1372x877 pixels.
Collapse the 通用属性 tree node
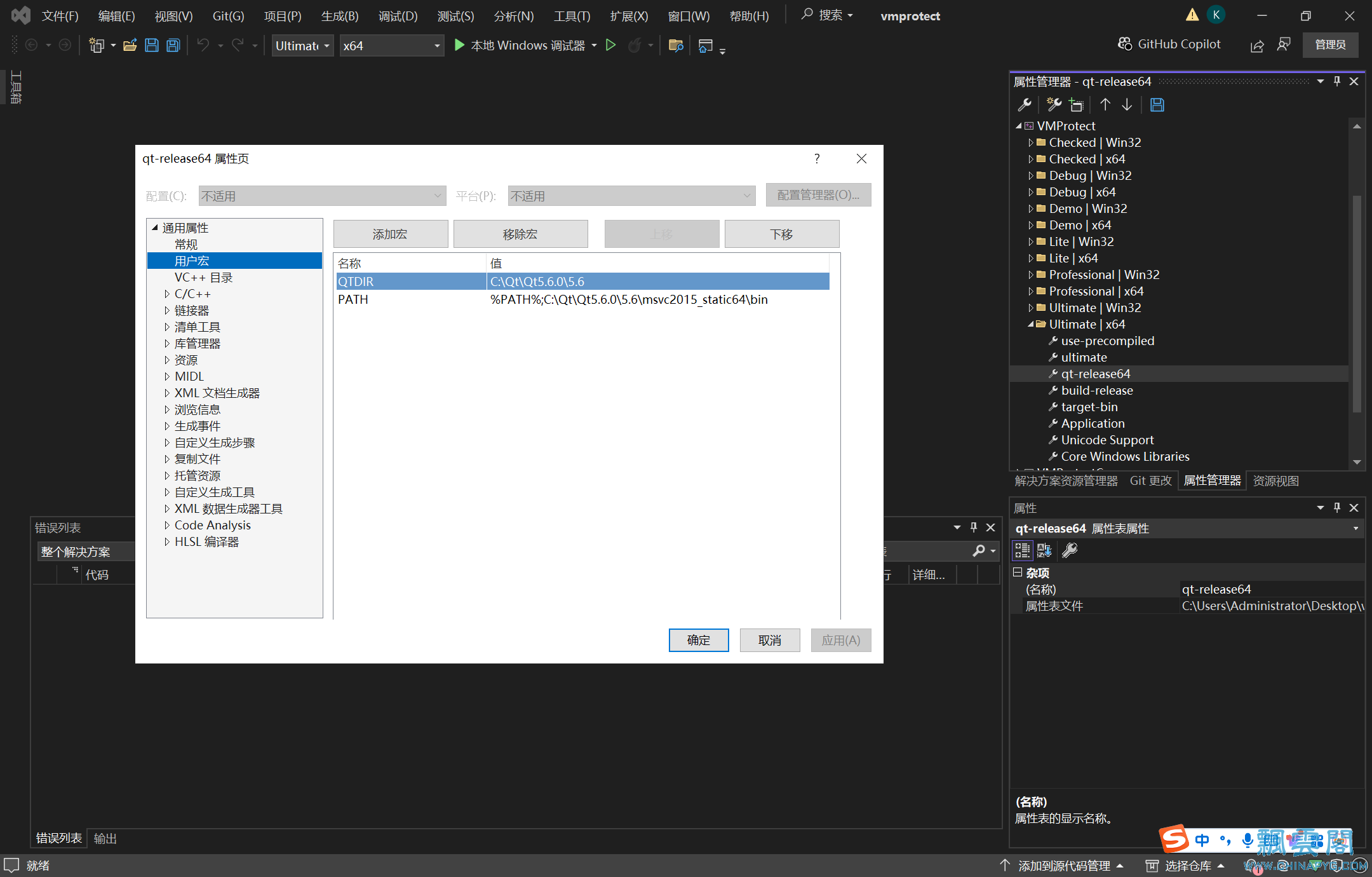pos(154,227)
